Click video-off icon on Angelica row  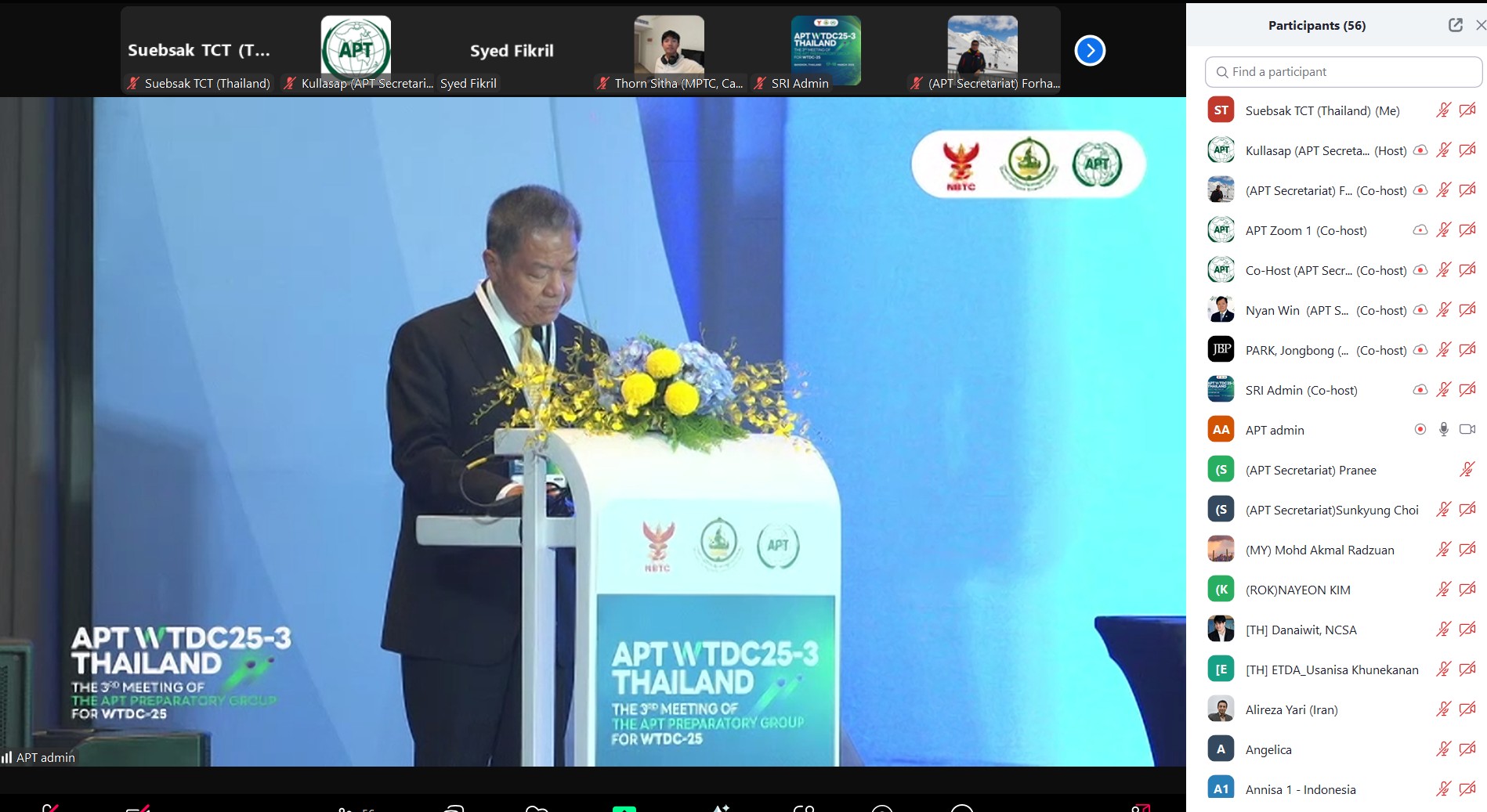click(1467, 749)
